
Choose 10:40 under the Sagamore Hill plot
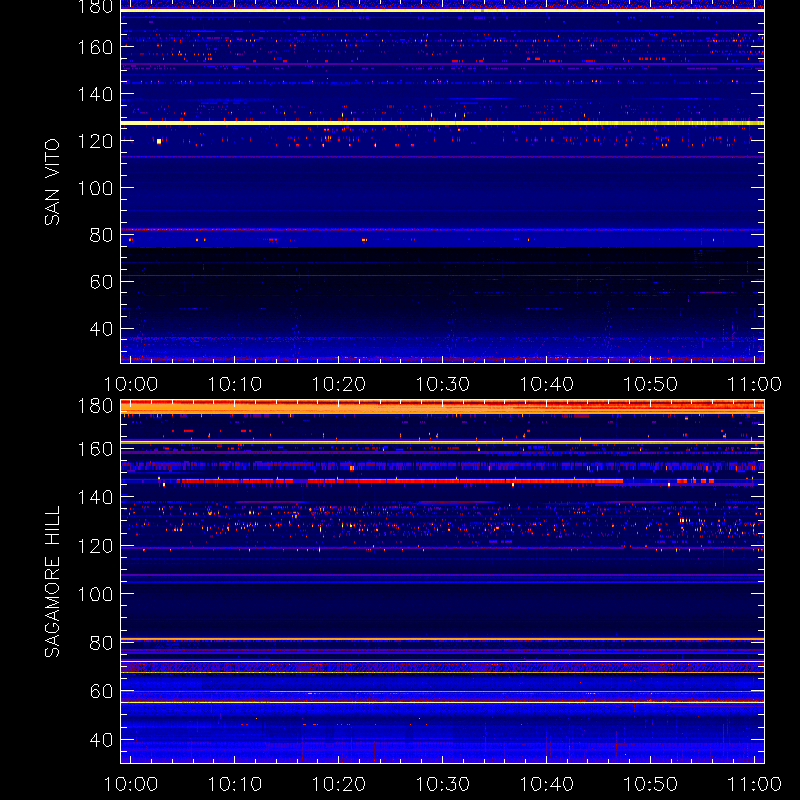tap(546, 784)
